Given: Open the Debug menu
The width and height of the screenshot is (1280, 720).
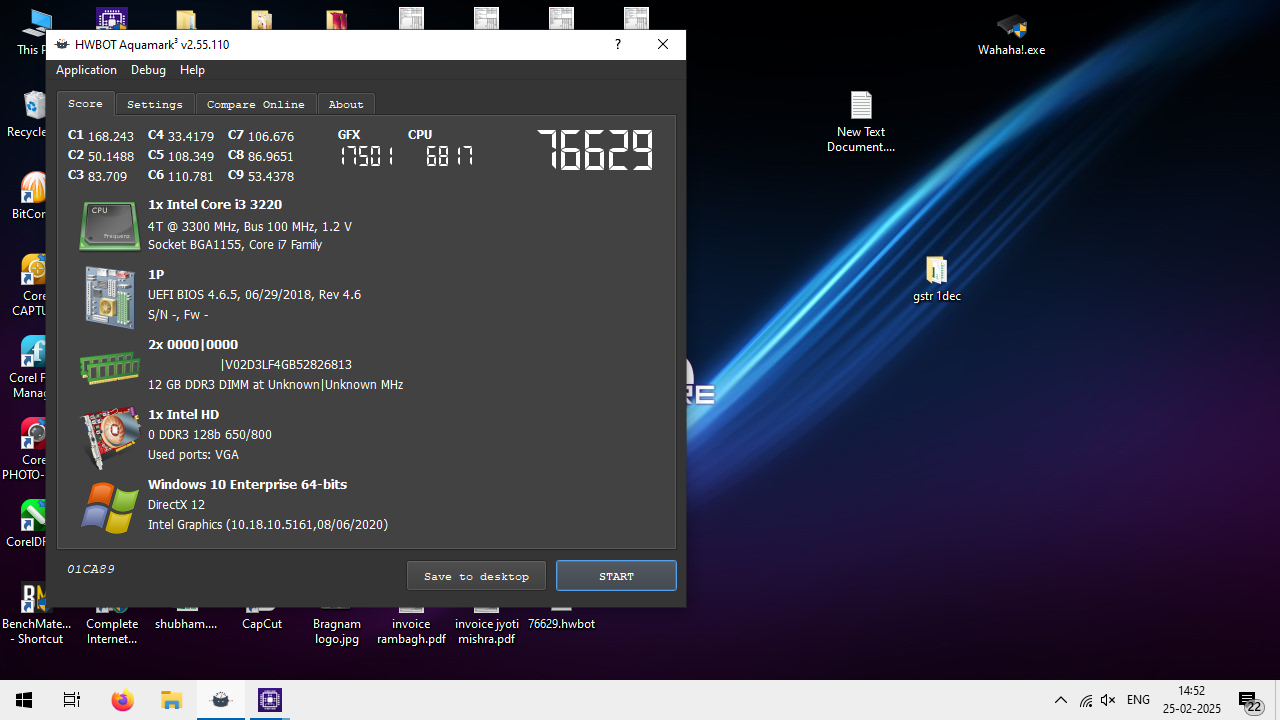Looking at the screenshot, I should coord(148,70).
